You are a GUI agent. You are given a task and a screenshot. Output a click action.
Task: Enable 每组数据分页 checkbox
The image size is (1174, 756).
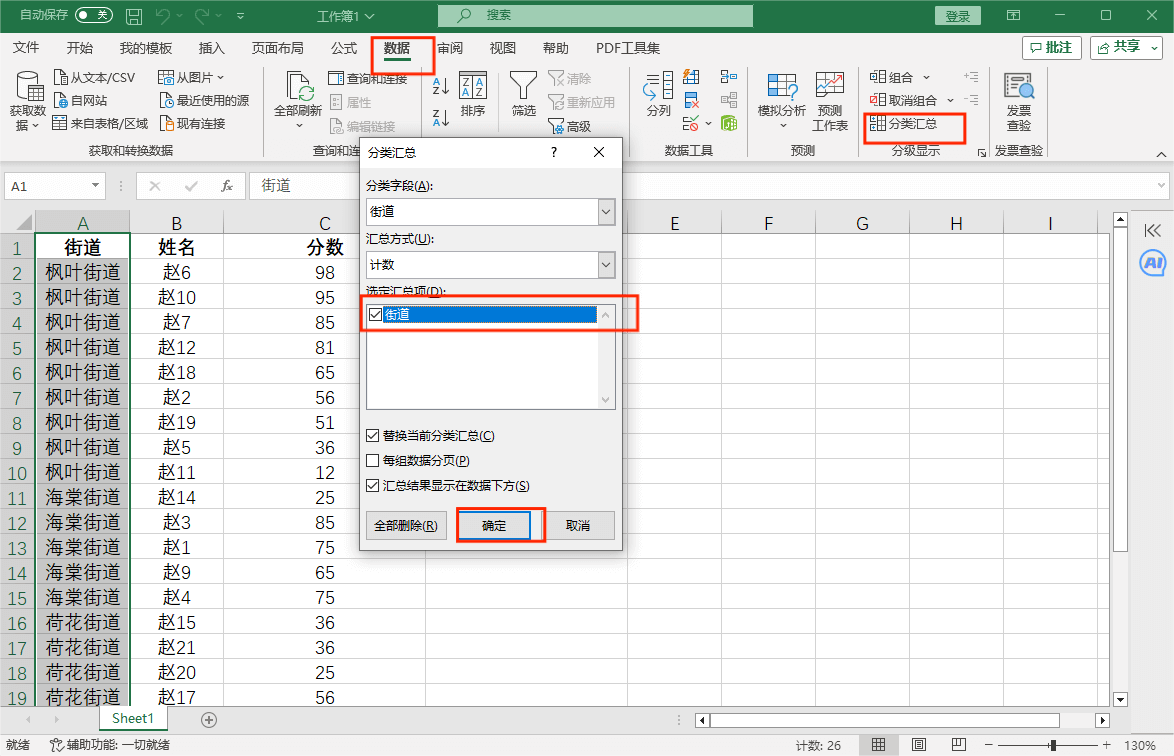pos(373,461)
